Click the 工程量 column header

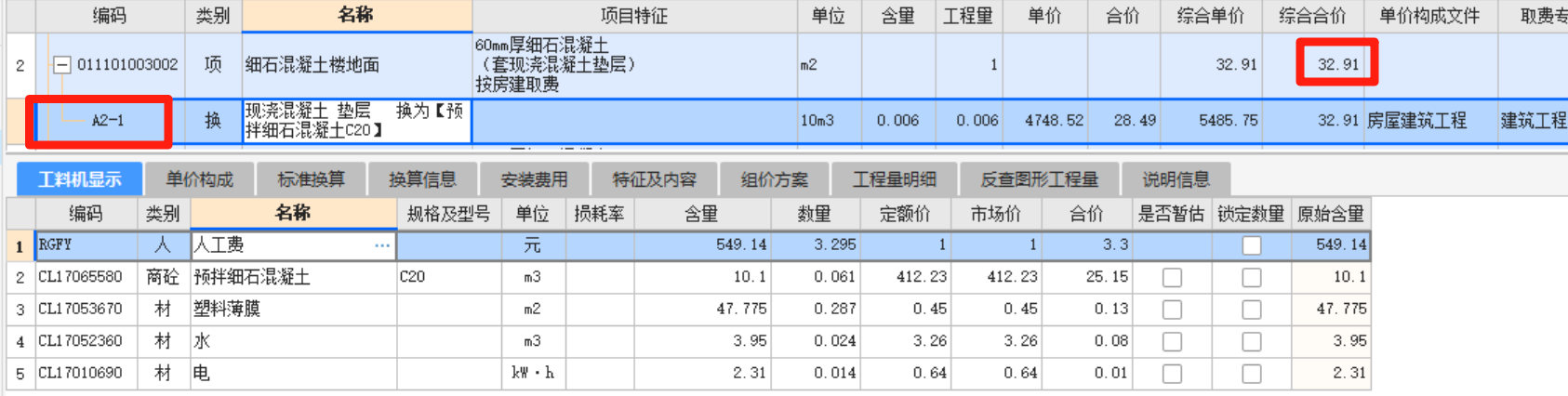pyautogui.click(x=968, y=16)
